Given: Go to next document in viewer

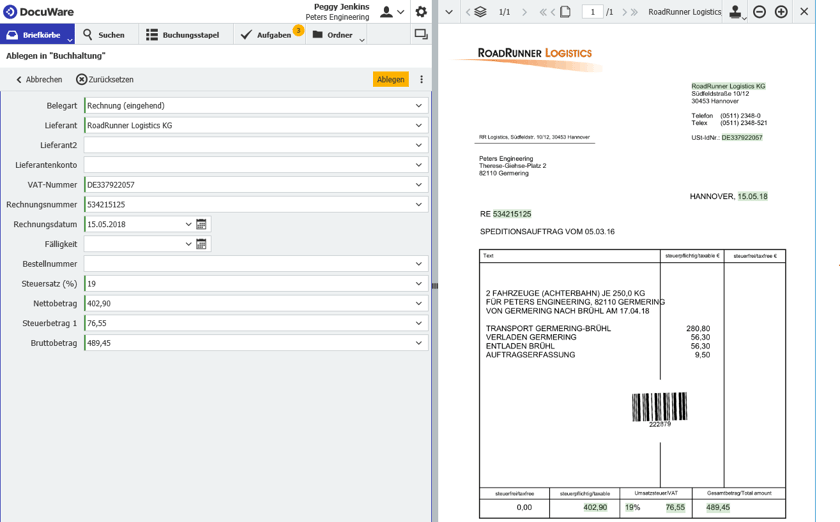Looking at the screenshot, I should pos(524,12).
